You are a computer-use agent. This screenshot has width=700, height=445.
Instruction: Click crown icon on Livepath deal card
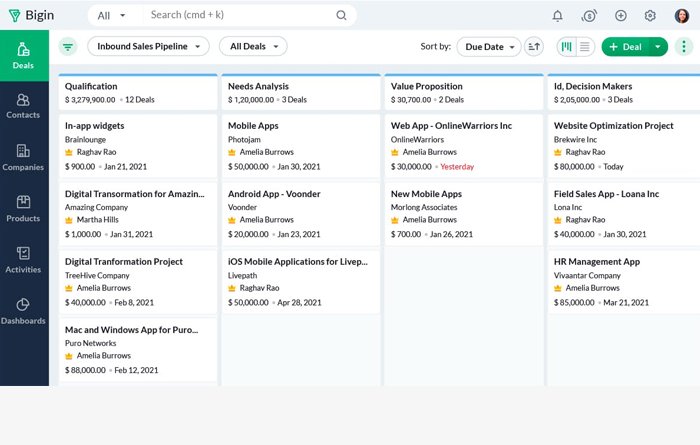click(232, 288)
